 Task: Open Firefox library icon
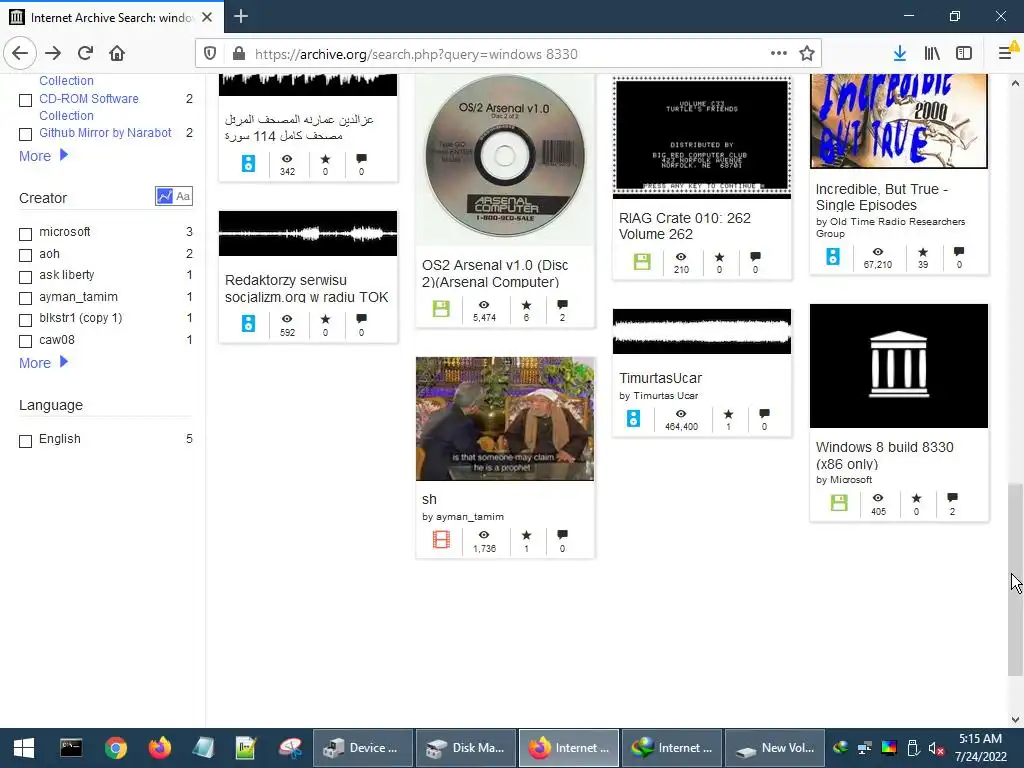(932, 54)
